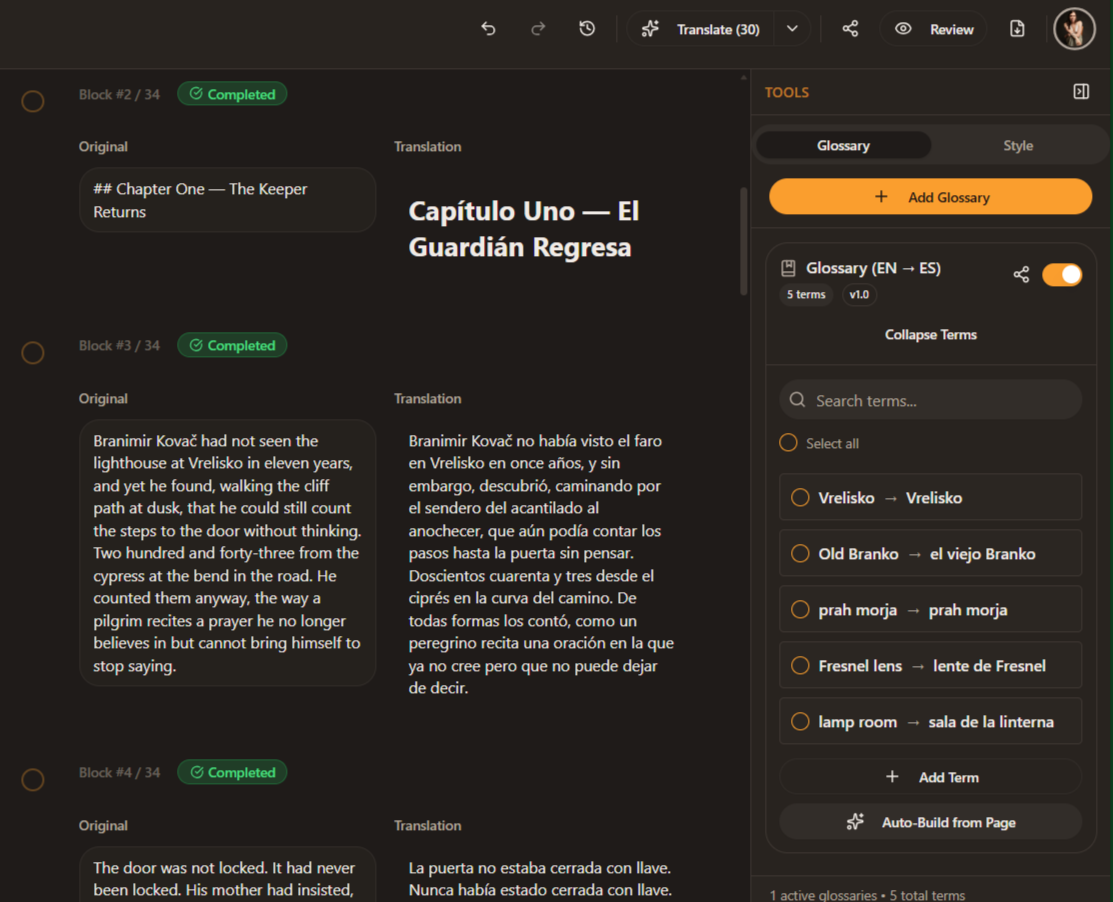Click 'Vrelisko → Vrelisko' term row
The width and height of the screenshot is (1113, 902).
pos(931,497)
